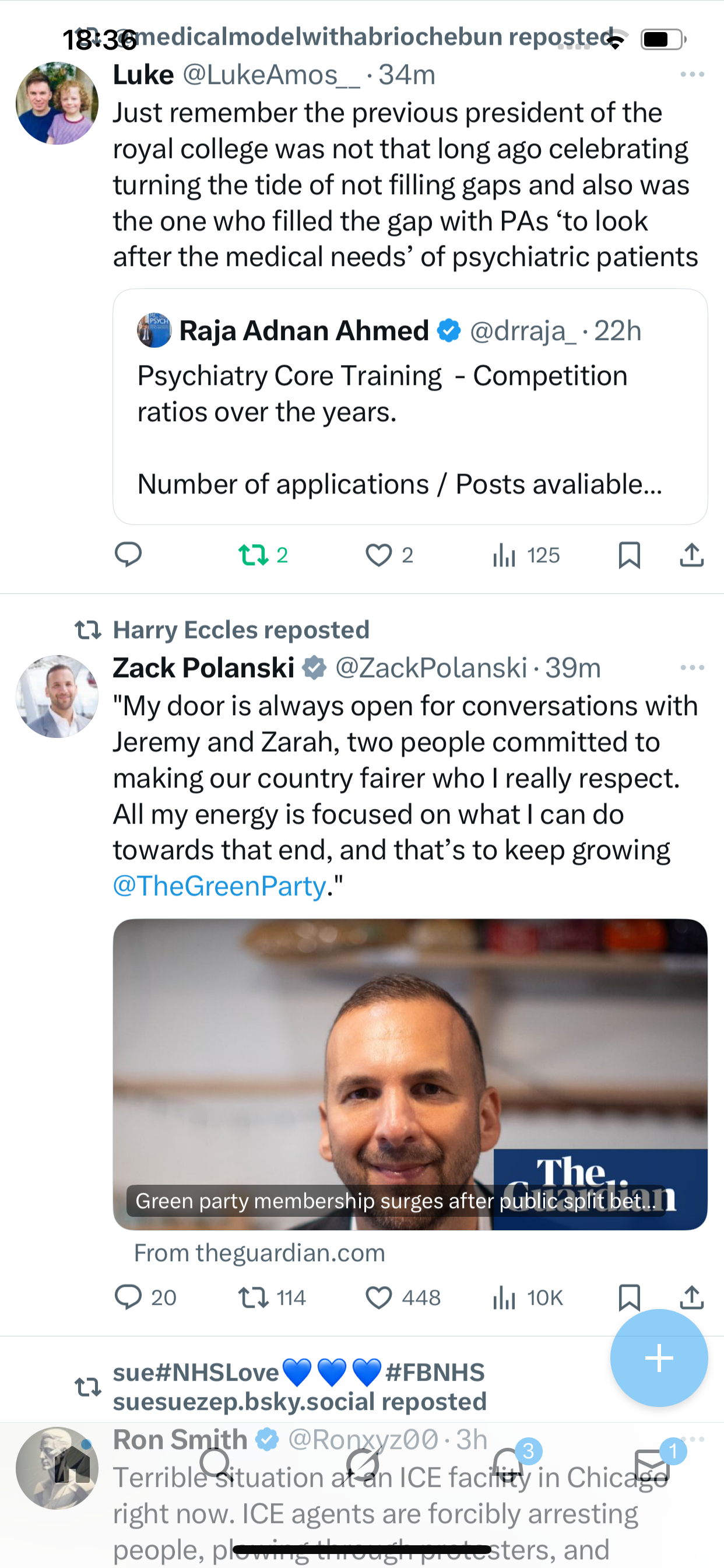This screenshot has height=1568, width=724.
Task: Repost Zack Polanski's tweet
Action: [x=254, y=1297]
